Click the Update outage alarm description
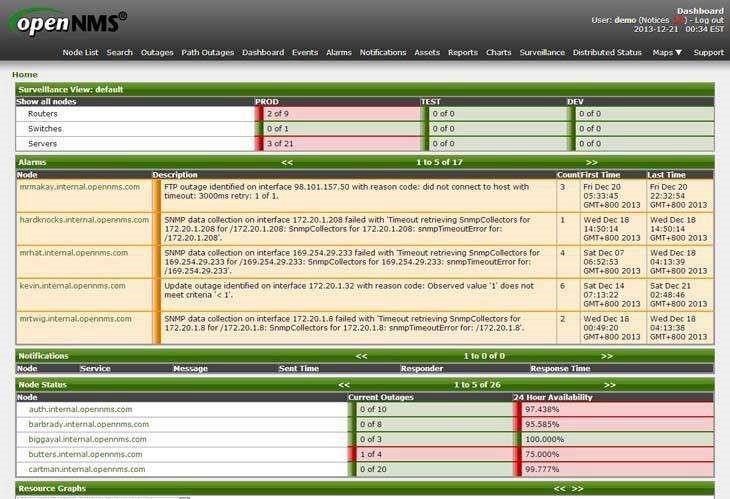The image size is (730, 499). point(349,290)
